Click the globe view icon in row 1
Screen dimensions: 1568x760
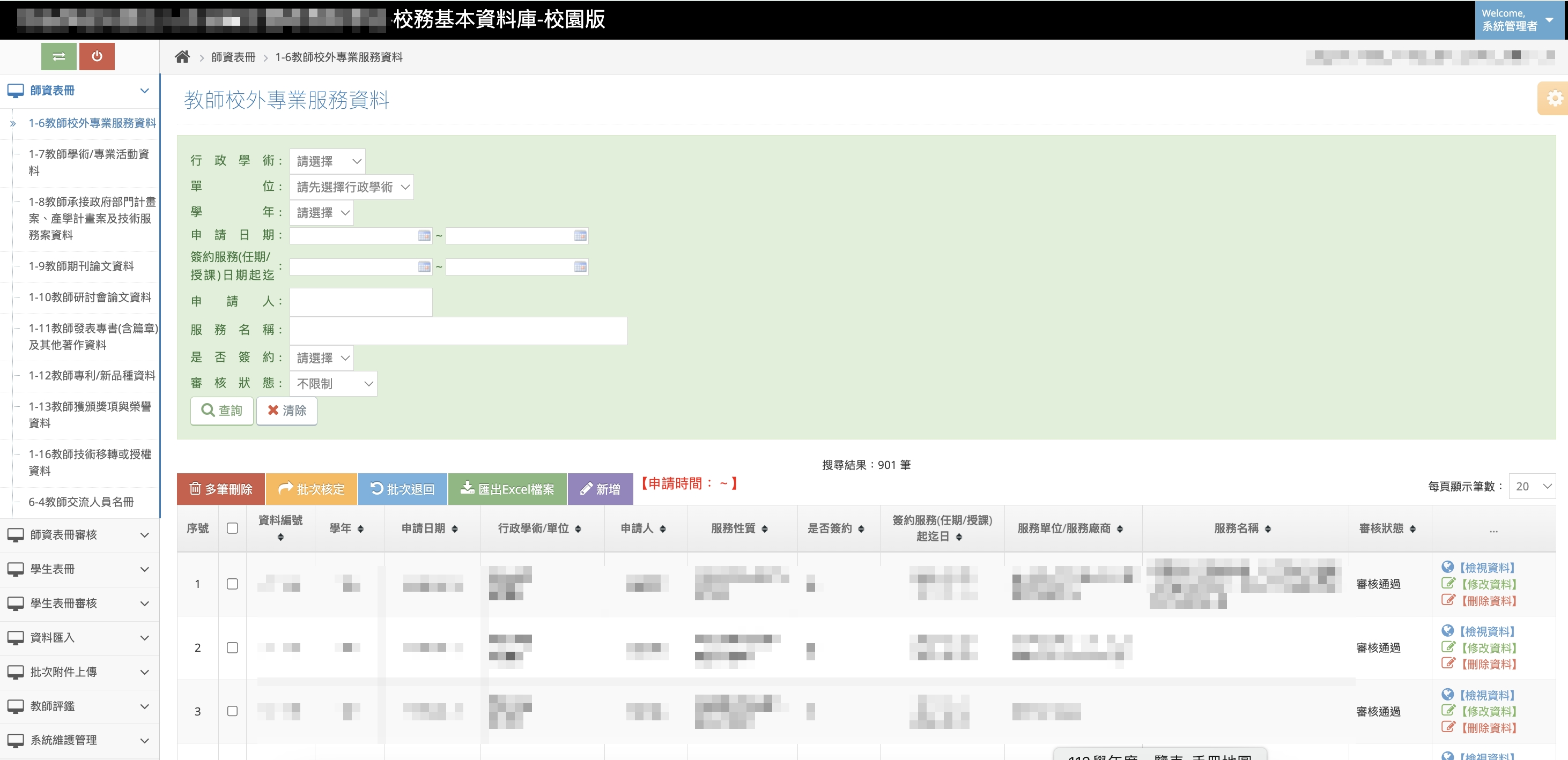tap(1447, 567)
